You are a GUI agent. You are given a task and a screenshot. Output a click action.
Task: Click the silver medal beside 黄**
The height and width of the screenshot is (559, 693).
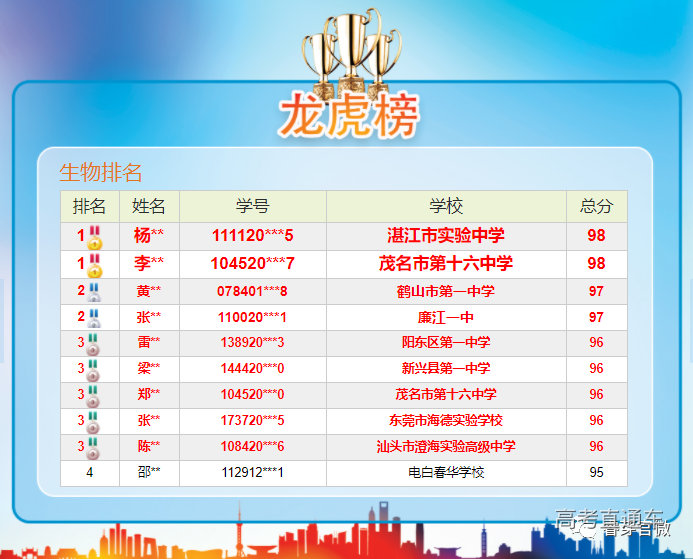click(94, 292)
